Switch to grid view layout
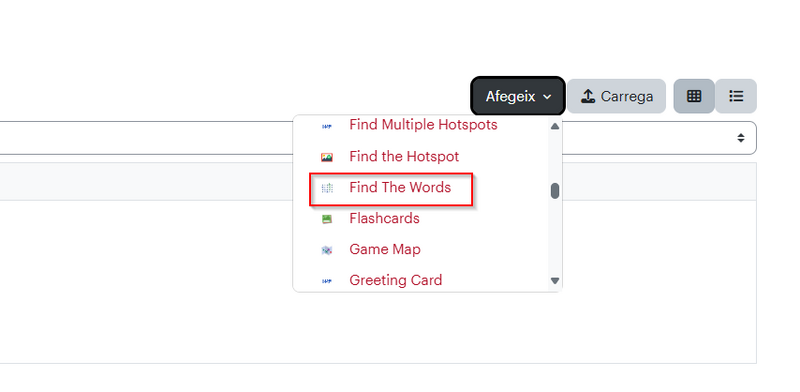 coord(694,96)
